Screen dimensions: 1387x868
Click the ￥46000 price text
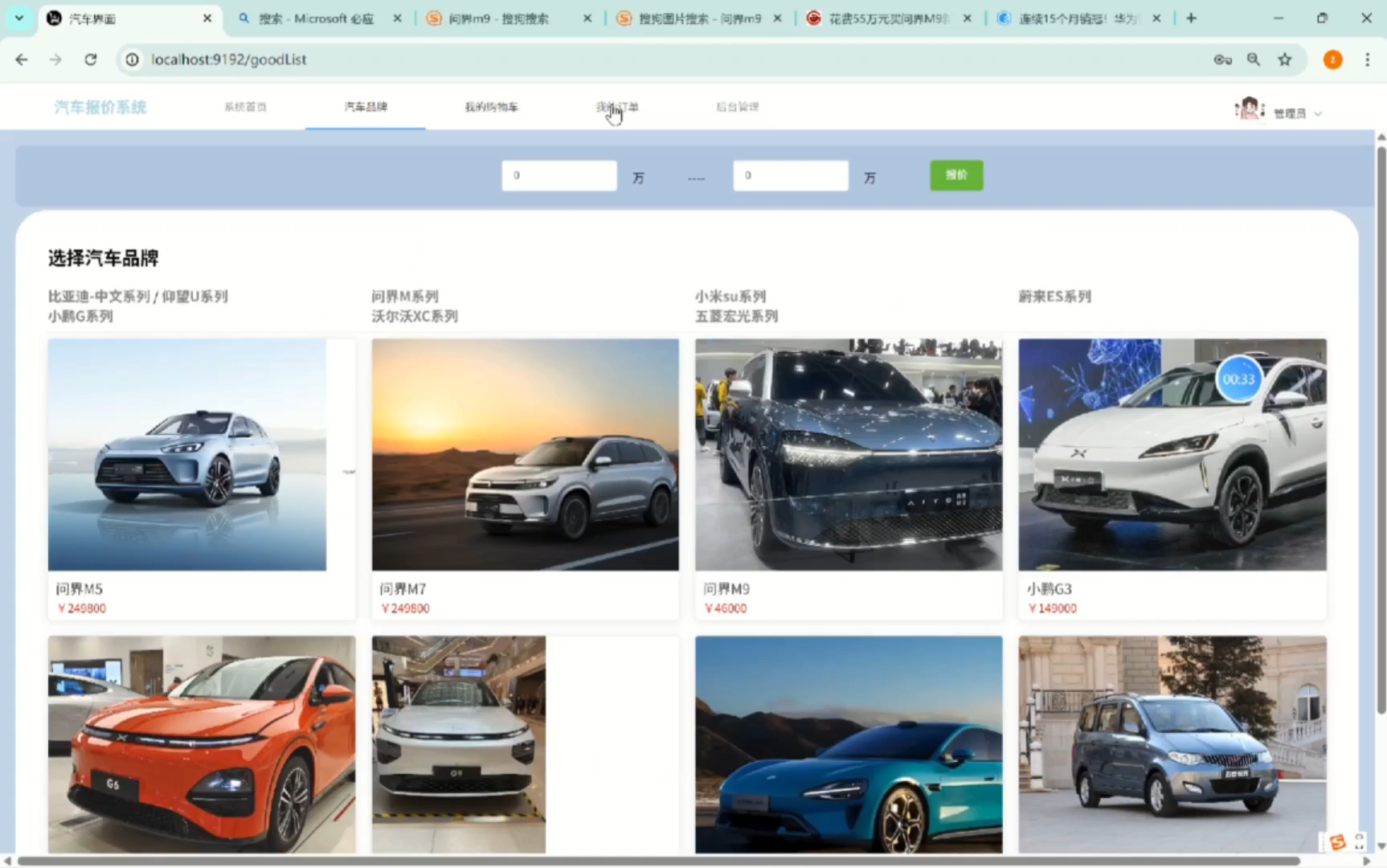click(726, 608)
